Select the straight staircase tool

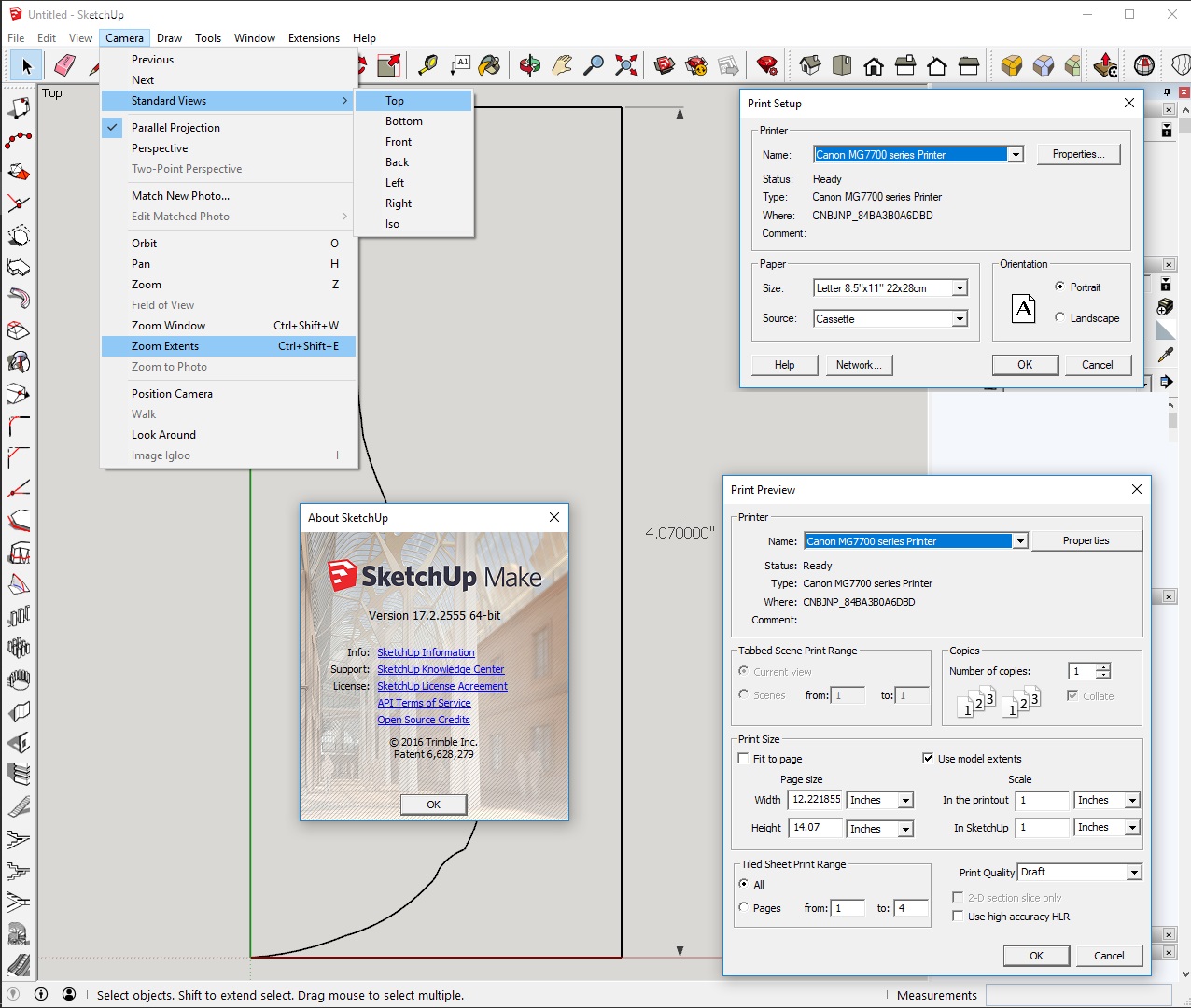(x=19, y=806)
